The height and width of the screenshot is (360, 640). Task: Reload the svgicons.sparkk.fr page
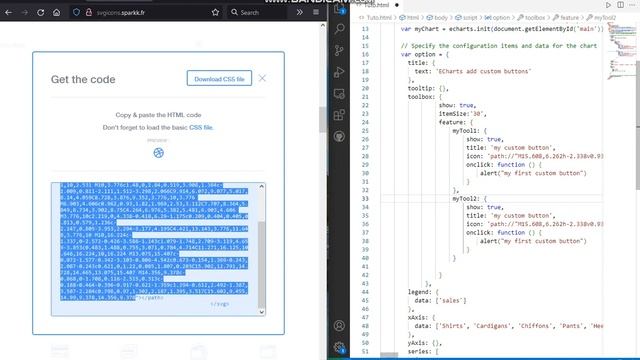40,13
